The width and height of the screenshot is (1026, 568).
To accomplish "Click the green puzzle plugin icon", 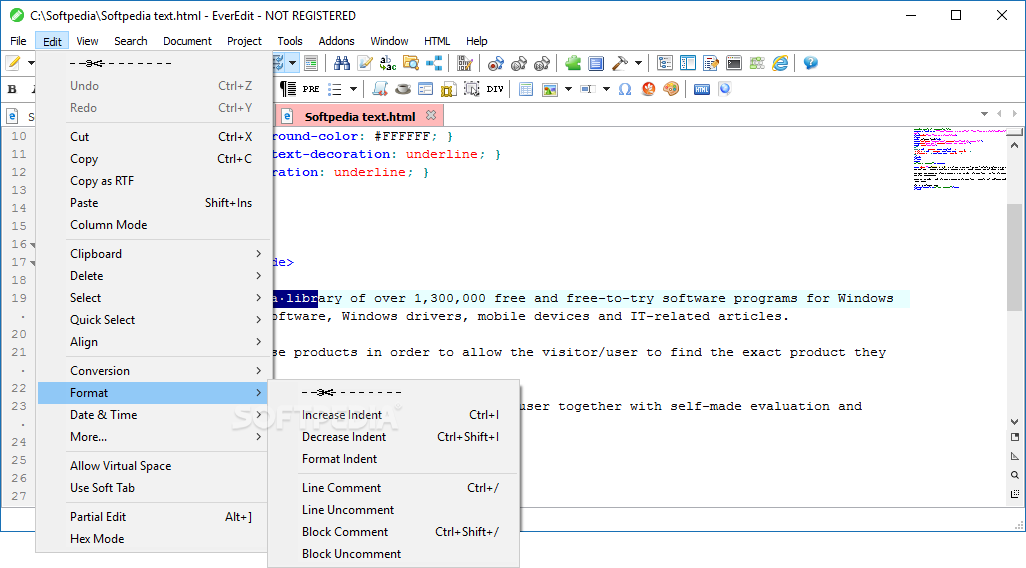I will [573, 63].
